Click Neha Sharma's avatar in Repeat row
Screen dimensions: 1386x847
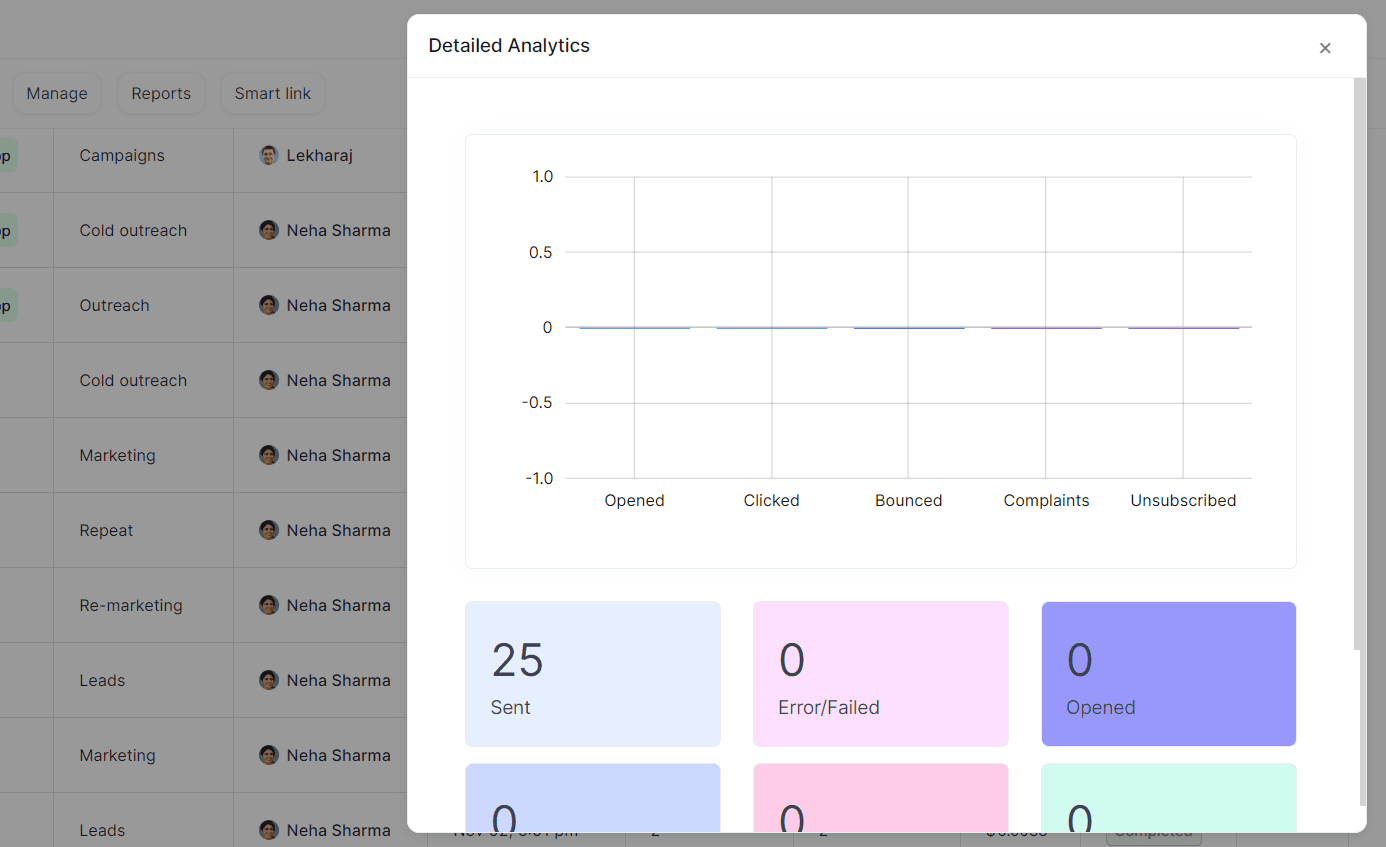click(268, 530)
